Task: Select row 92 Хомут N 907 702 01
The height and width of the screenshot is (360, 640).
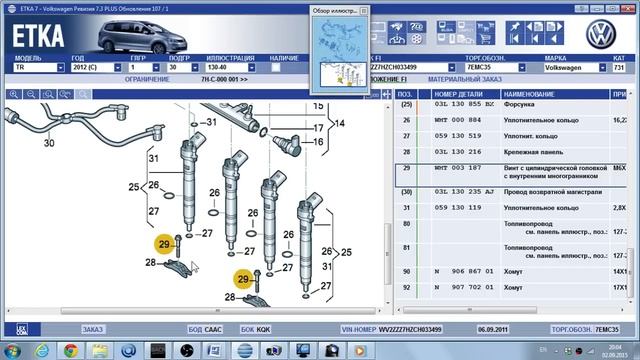Action: [x=511, y=288]
